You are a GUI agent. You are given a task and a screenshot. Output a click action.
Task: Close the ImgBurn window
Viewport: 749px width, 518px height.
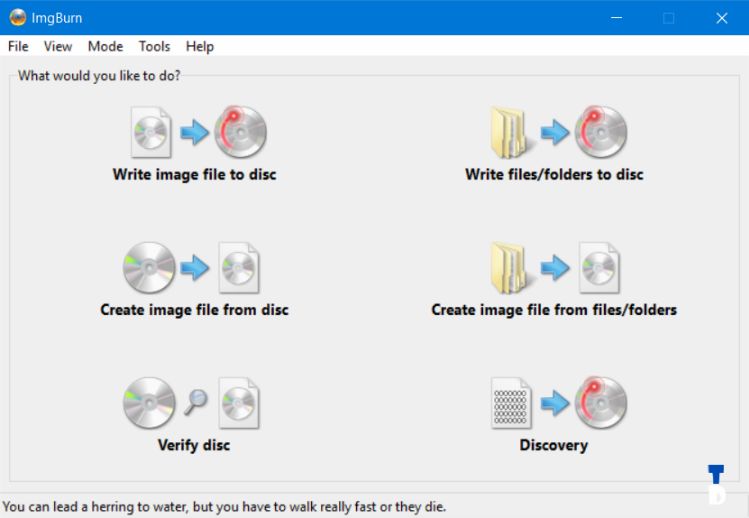pyautogui.click(x=722, y=18)
